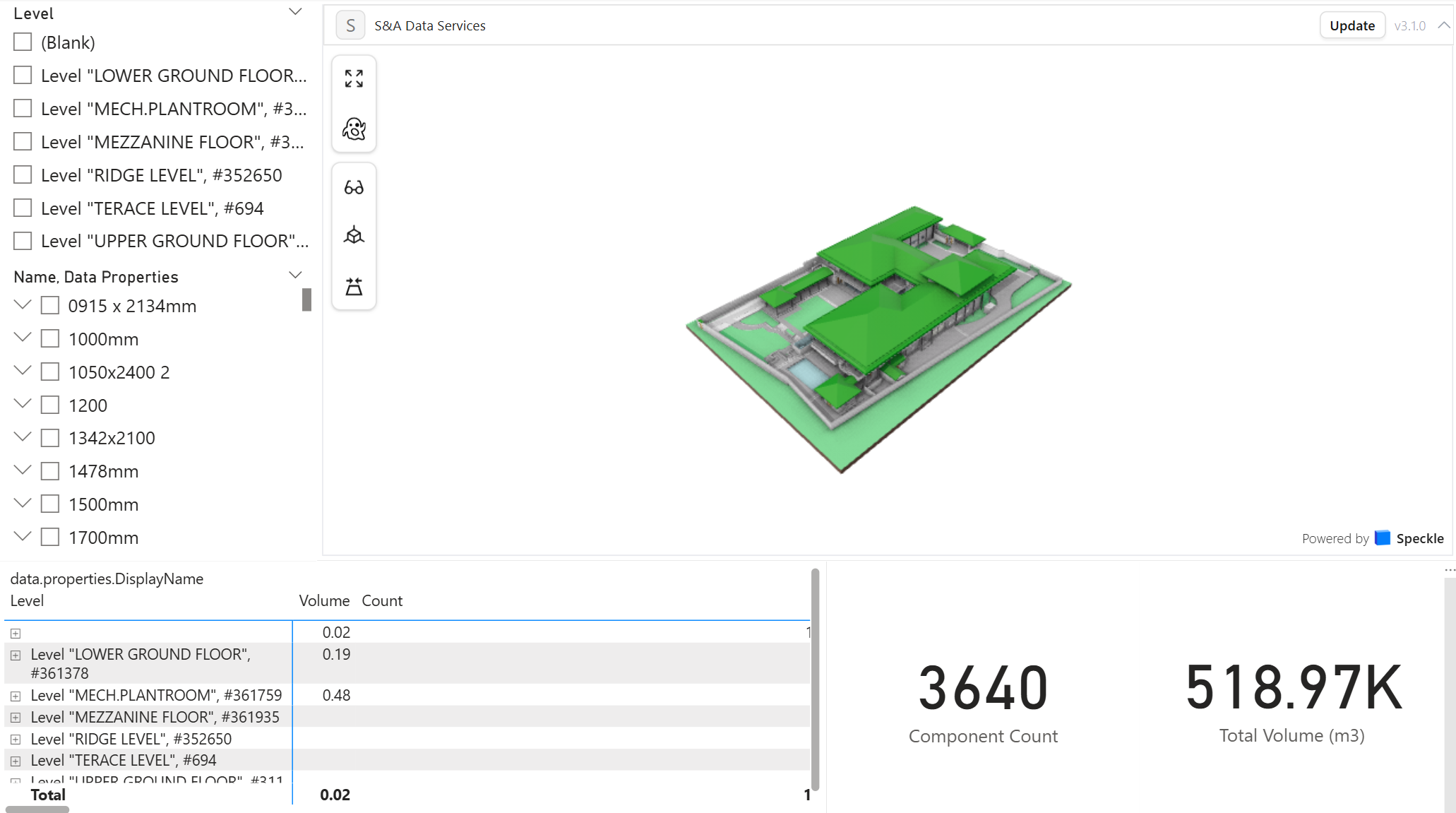Click the slicer list scrollbar
Screen dimensions: 1456x813
(x=305, y=300)
